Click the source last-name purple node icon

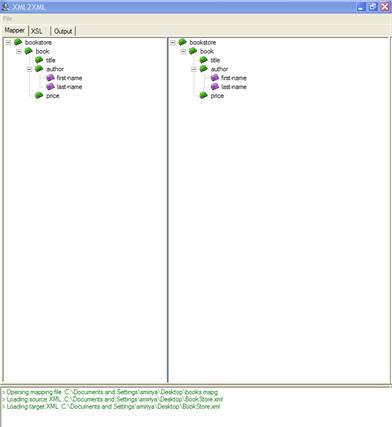point(50,86)
